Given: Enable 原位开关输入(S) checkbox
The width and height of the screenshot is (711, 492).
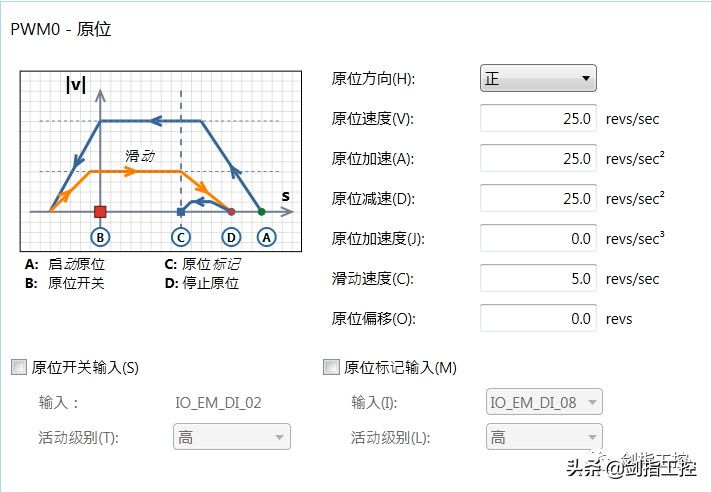Looking at the screenshot, I should [18, 367].
